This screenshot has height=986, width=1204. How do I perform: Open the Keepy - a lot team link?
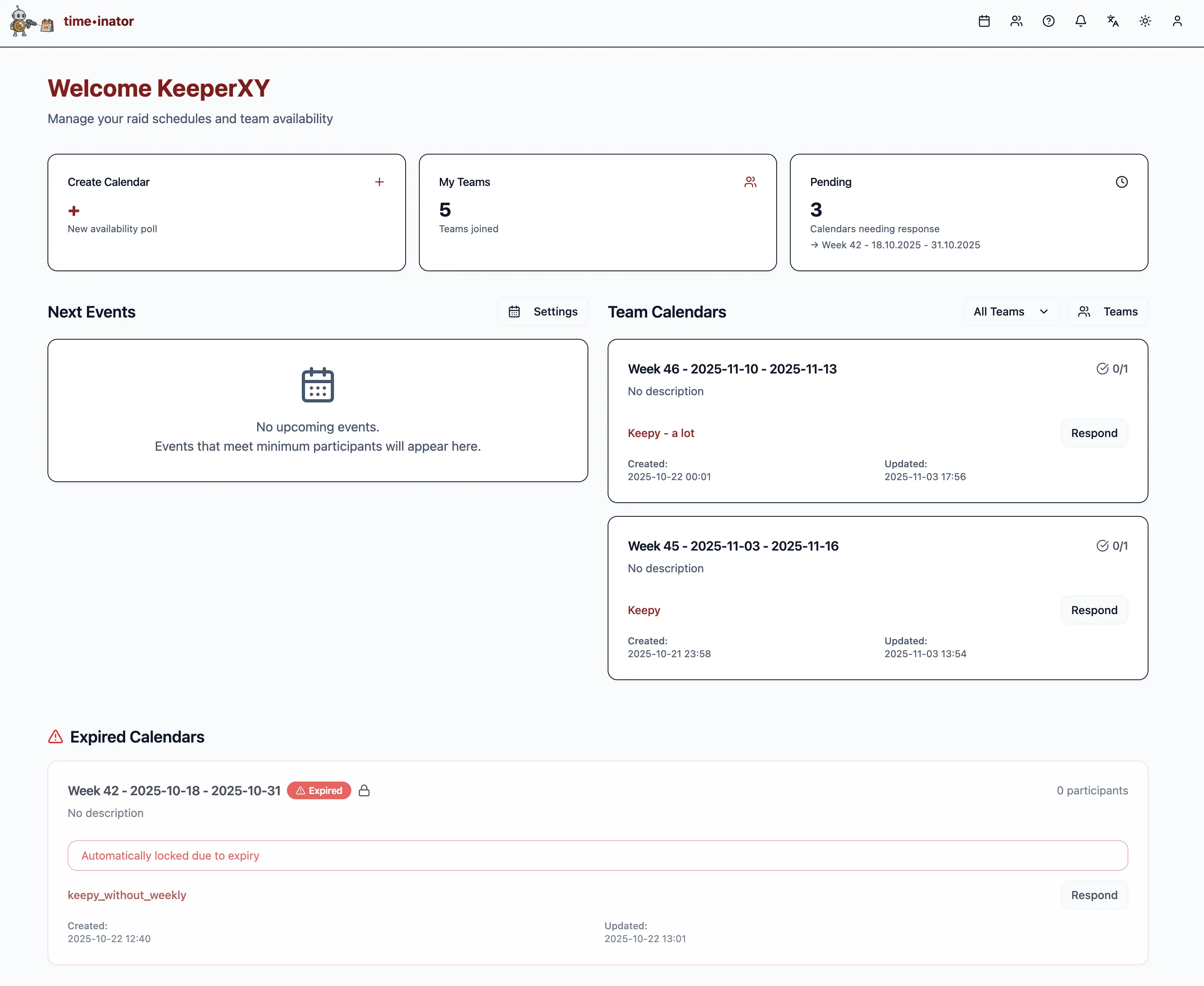[x=660, y=433]
